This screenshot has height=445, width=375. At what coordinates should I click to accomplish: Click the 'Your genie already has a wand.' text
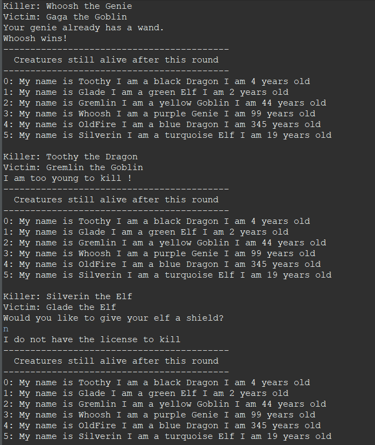coord(84,28)
